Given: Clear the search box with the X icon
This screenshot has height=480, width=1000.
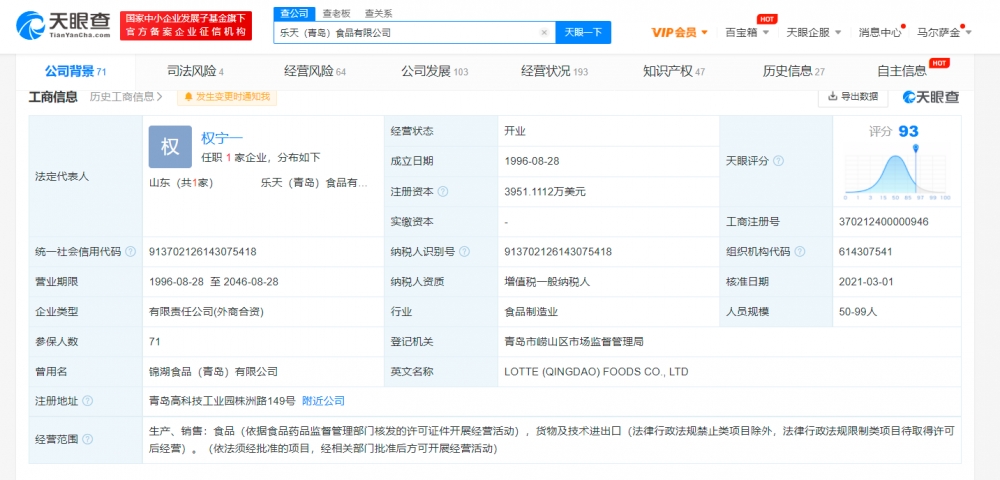Looking at the screenshot, I should click(x=544, y=32).
